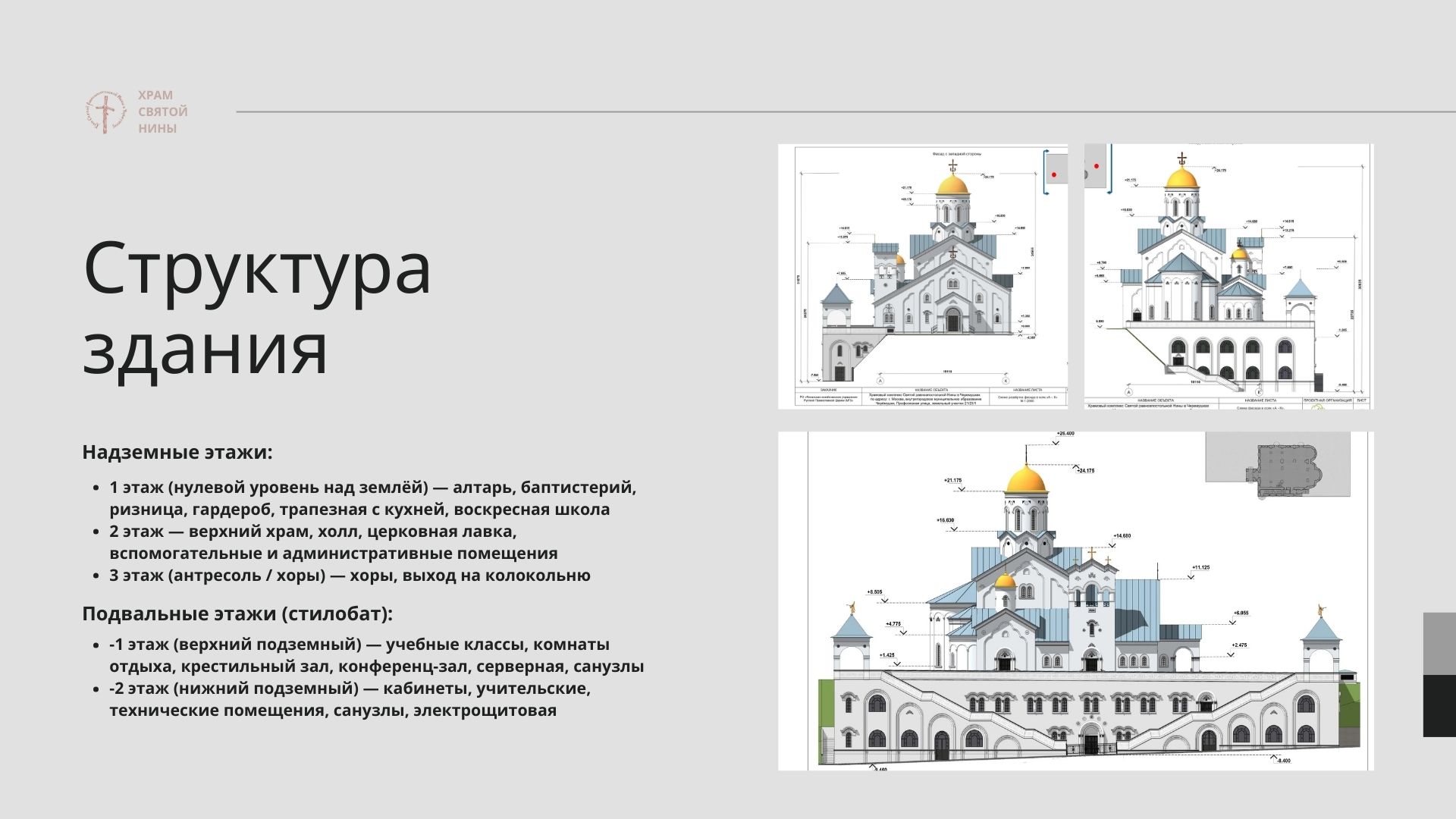1456x819 pixels.
Task: Open the large bottom facade elevation drawing
Action: coord(1076,601)
